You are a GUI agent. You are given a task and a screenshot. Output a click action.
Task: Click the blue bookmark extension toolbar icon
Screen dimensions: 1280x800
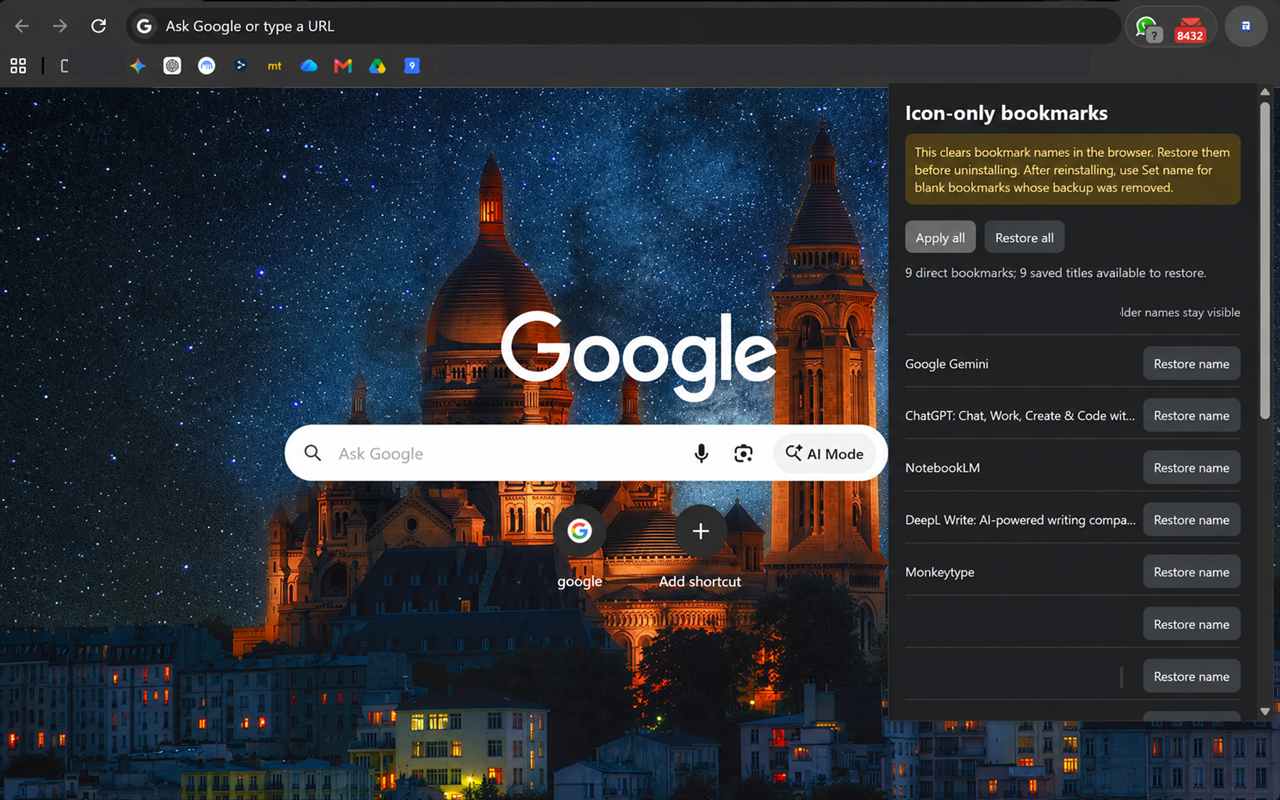tap(1246, 26)
